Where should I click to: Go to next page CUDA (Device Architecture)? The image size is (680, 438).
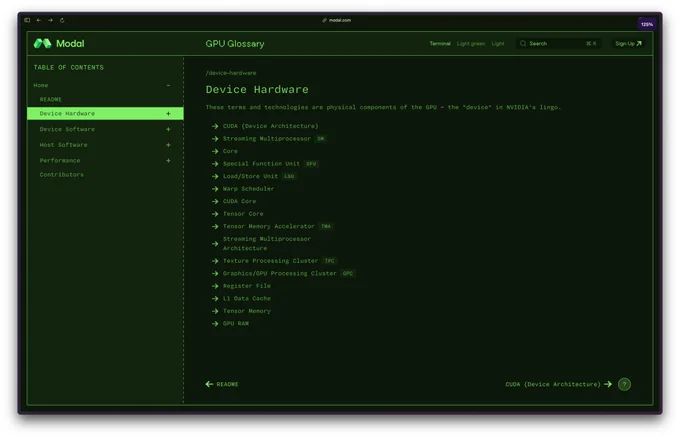559,384
